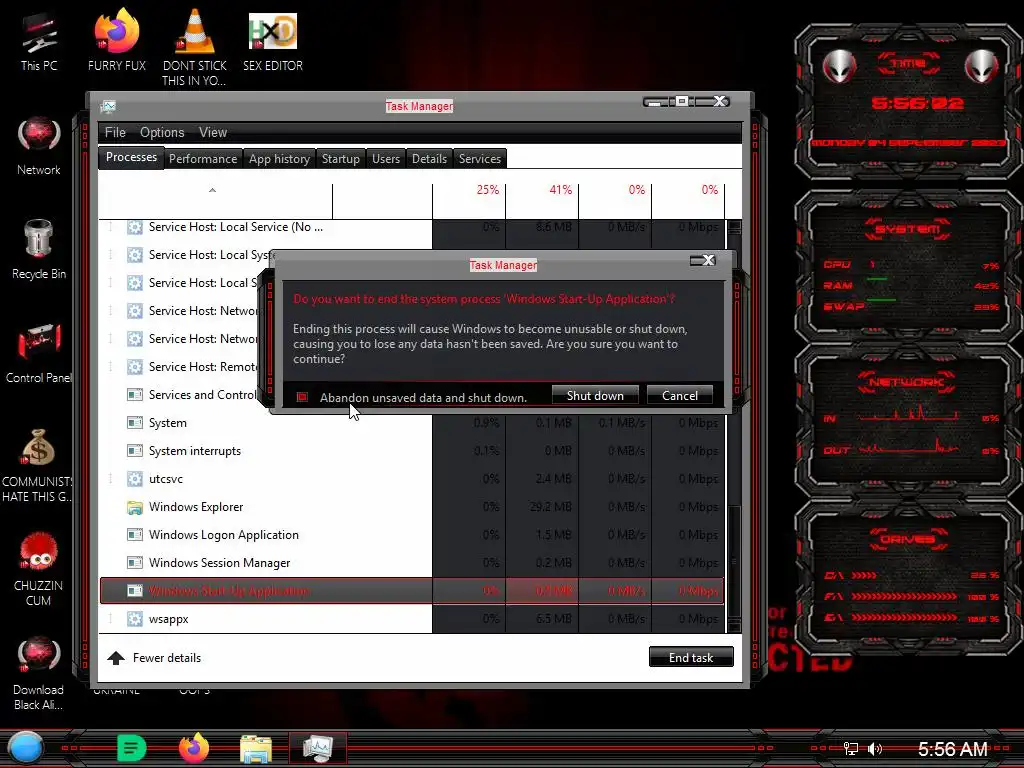Select the Windows Explorer process row
Viewport: 1024px width, 768px height.
(411, 507)
